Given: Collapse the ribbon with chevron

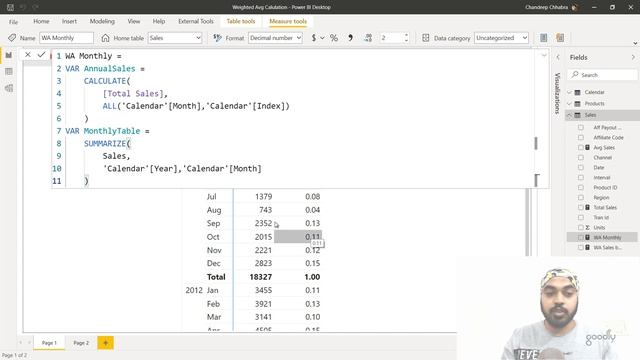Looking at the screenshot, I should pyautogui.click(x=635, y=43).
